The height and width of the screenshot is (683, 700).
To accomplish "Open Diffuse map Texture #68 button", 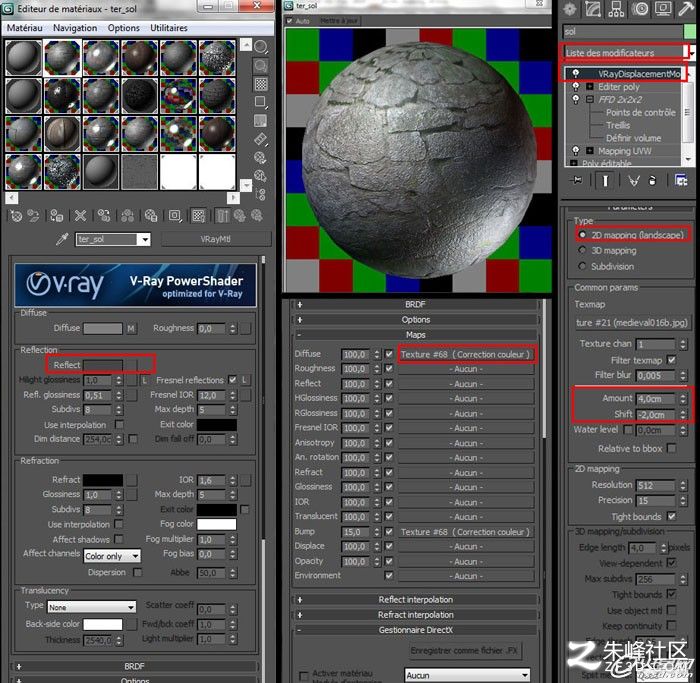I will (466, 354).
